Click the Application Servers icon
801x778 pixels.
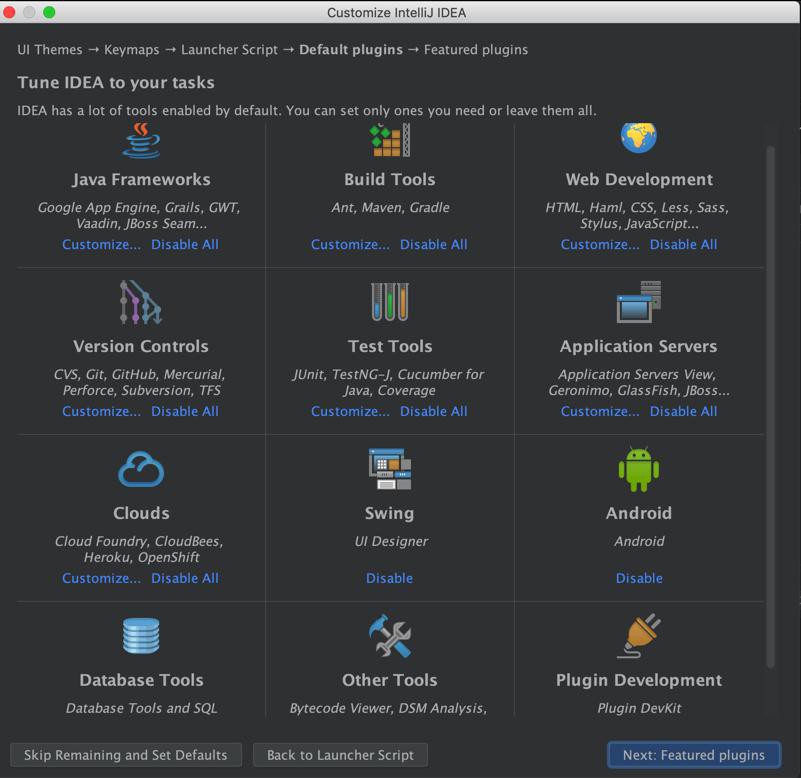pos(639,302)
